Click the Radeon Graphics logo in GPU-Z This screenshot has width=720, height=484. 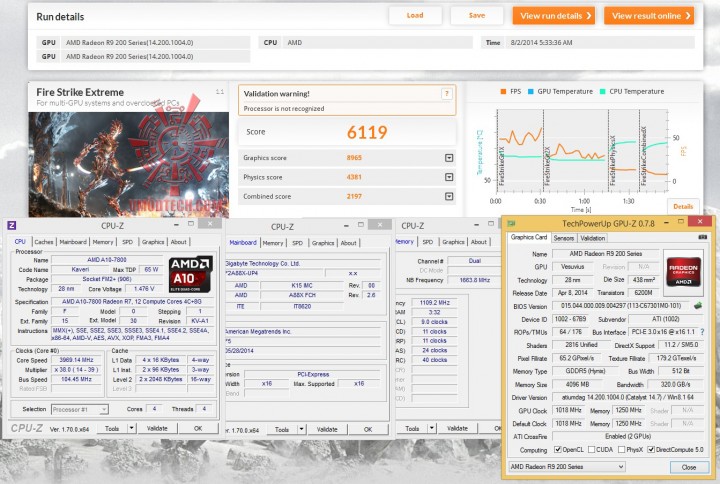(683, 273)
